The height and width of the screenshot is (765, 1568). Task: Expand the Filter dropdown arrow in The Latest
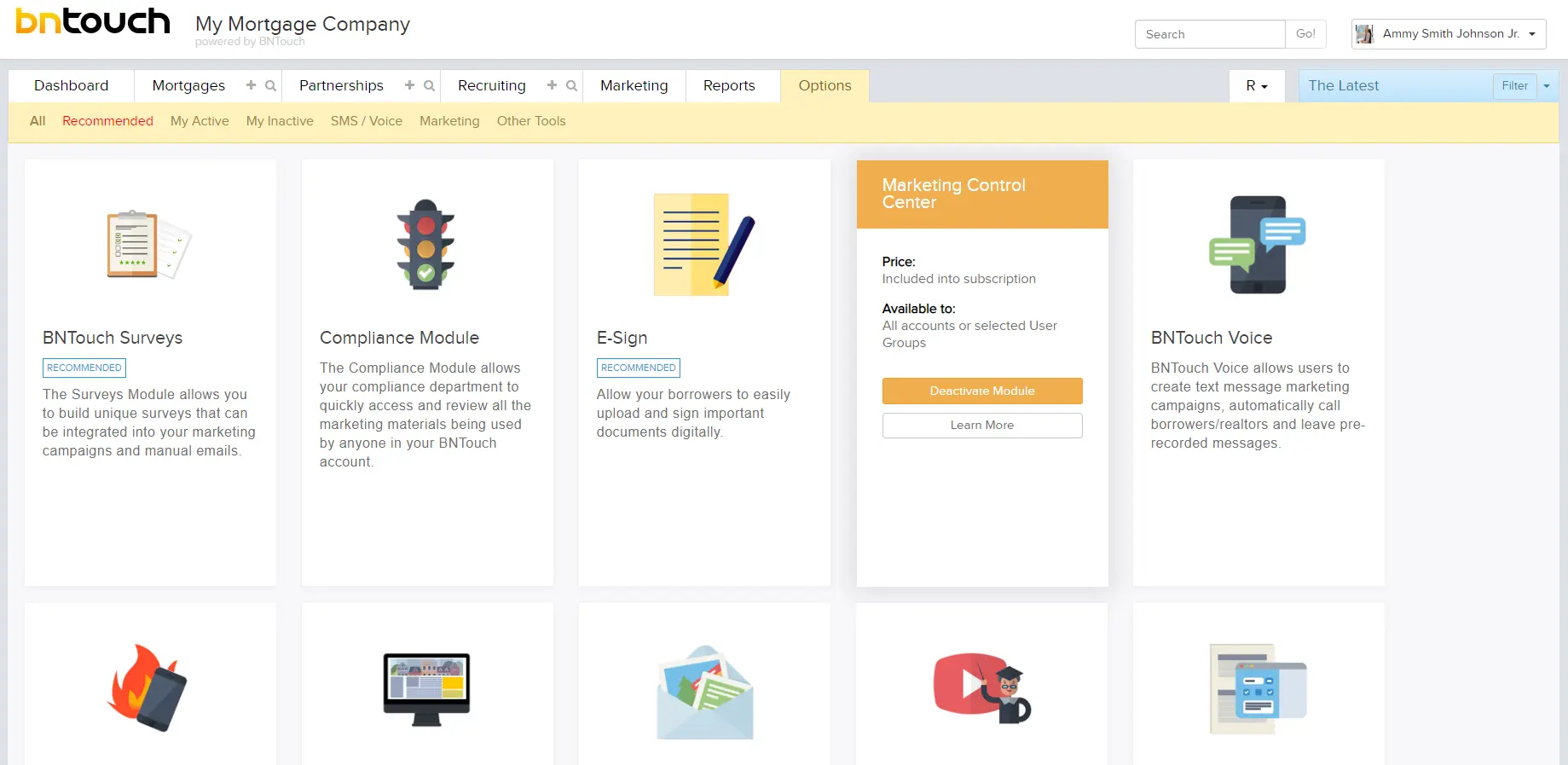tap(1547, 86)
